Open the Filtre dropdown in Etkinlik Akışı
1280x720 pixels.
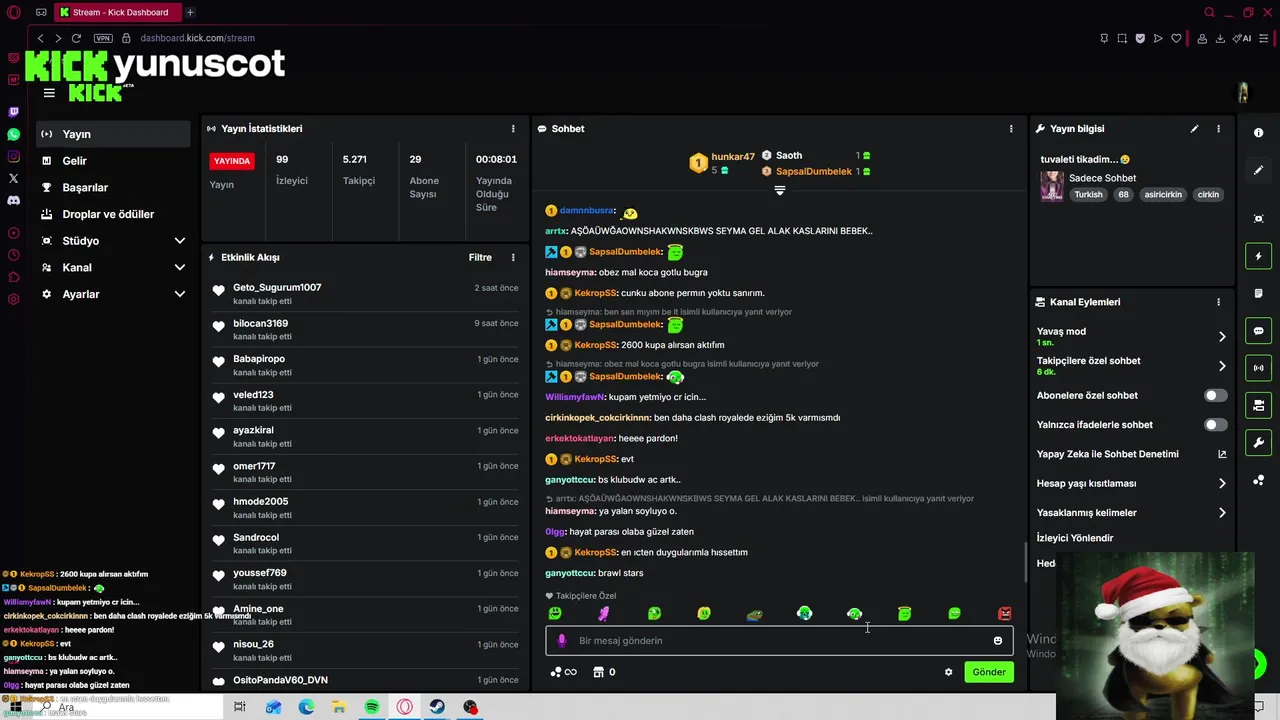click(480, 257)
